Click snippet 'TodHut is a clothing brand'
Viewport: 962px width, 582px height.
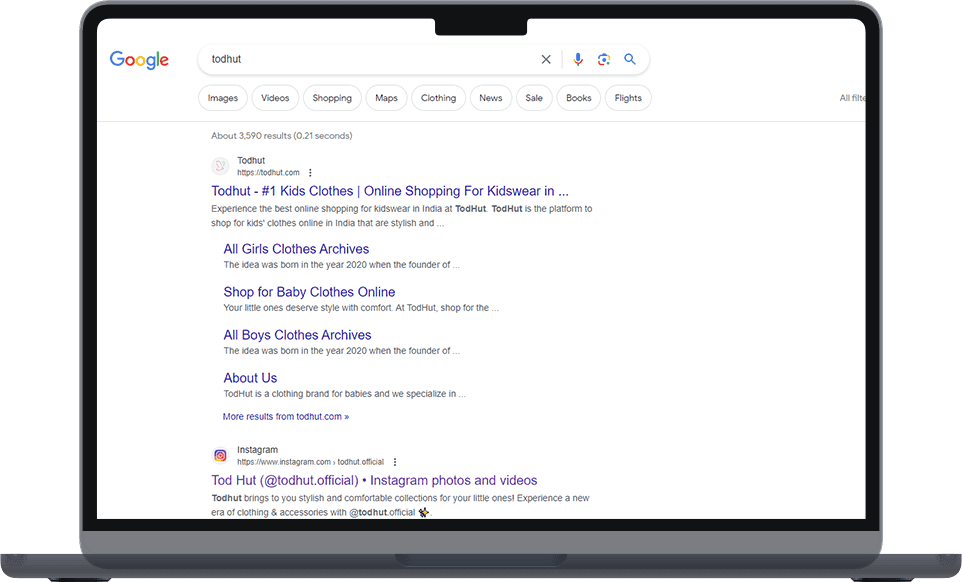click(344, 394)
